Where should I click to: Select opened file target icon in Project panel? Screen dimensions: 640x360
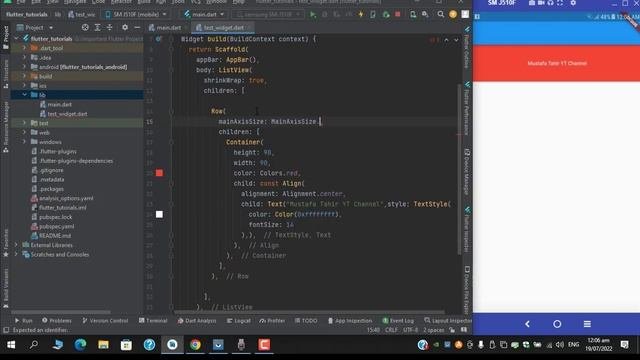click(85, 27)
